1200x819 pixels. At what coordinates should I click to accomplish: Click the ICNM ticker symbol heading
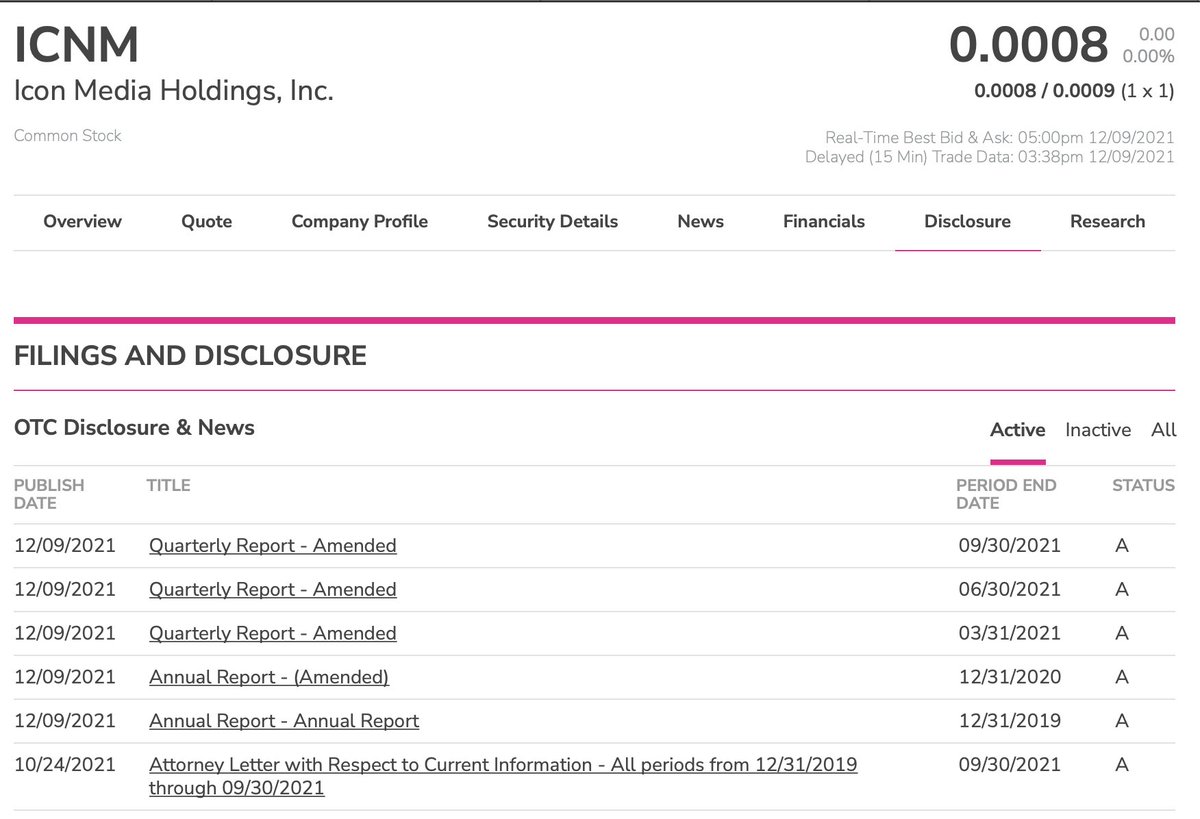pyautogui.click(x=76, y=46)
